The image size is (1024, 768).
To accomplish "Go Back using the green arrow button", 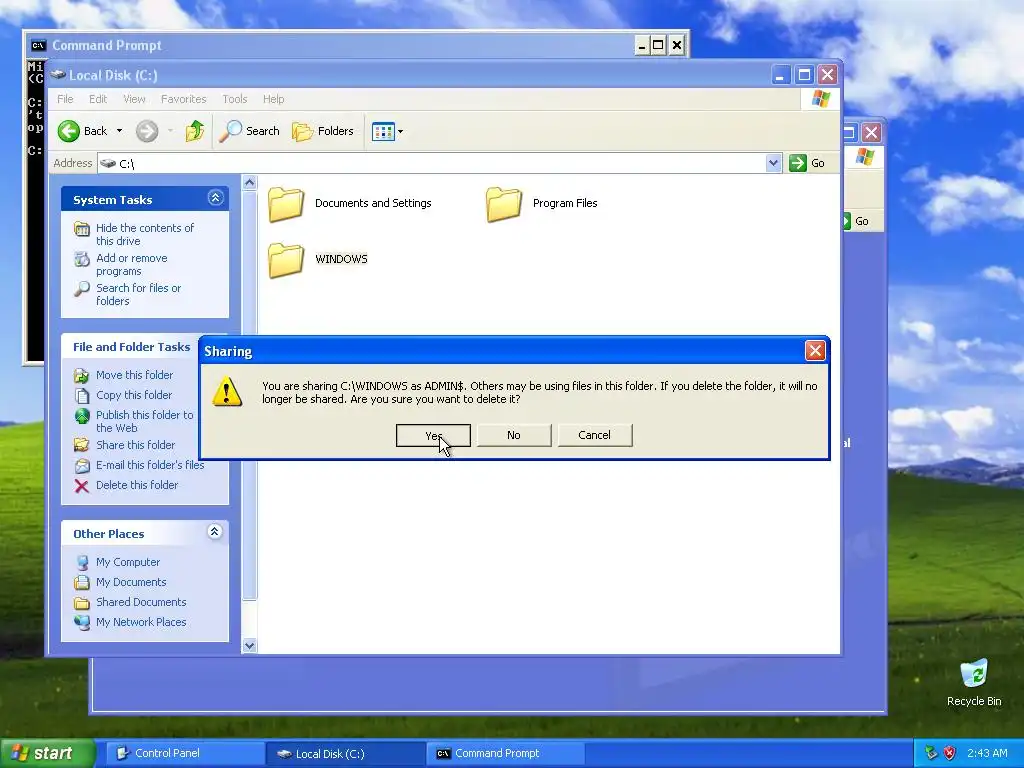I will (82, 131).
